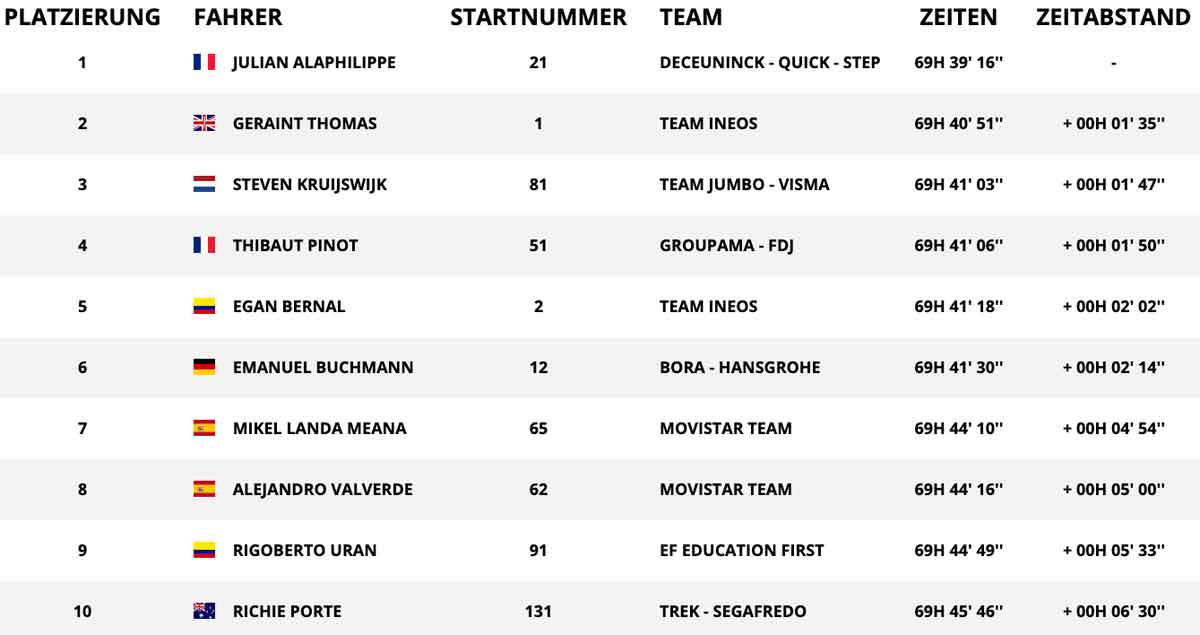Click the German flag beside Emanuel Buchmann

pyautogui.click(x=204, y=367)
